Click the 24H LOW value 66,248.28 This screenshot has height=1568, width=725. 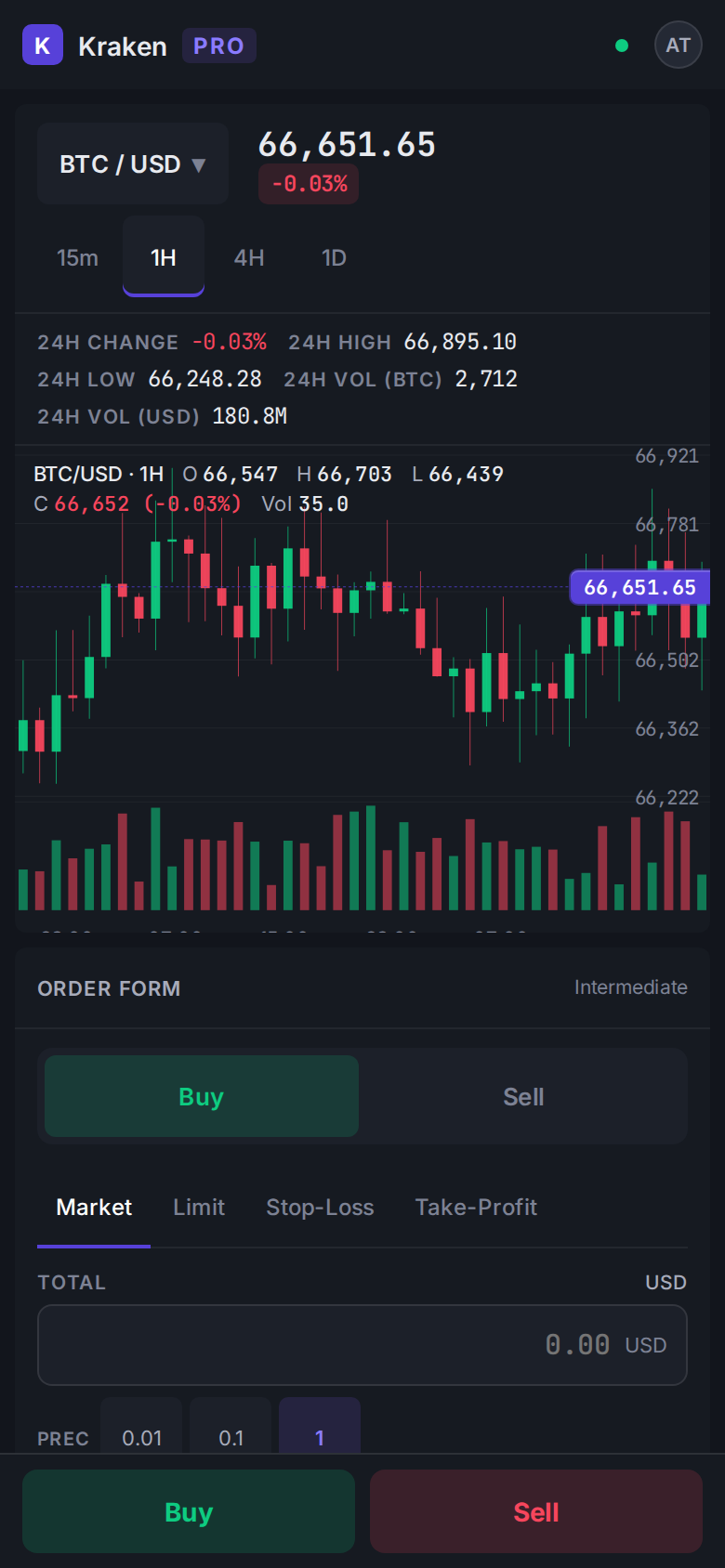pos(204,379)
